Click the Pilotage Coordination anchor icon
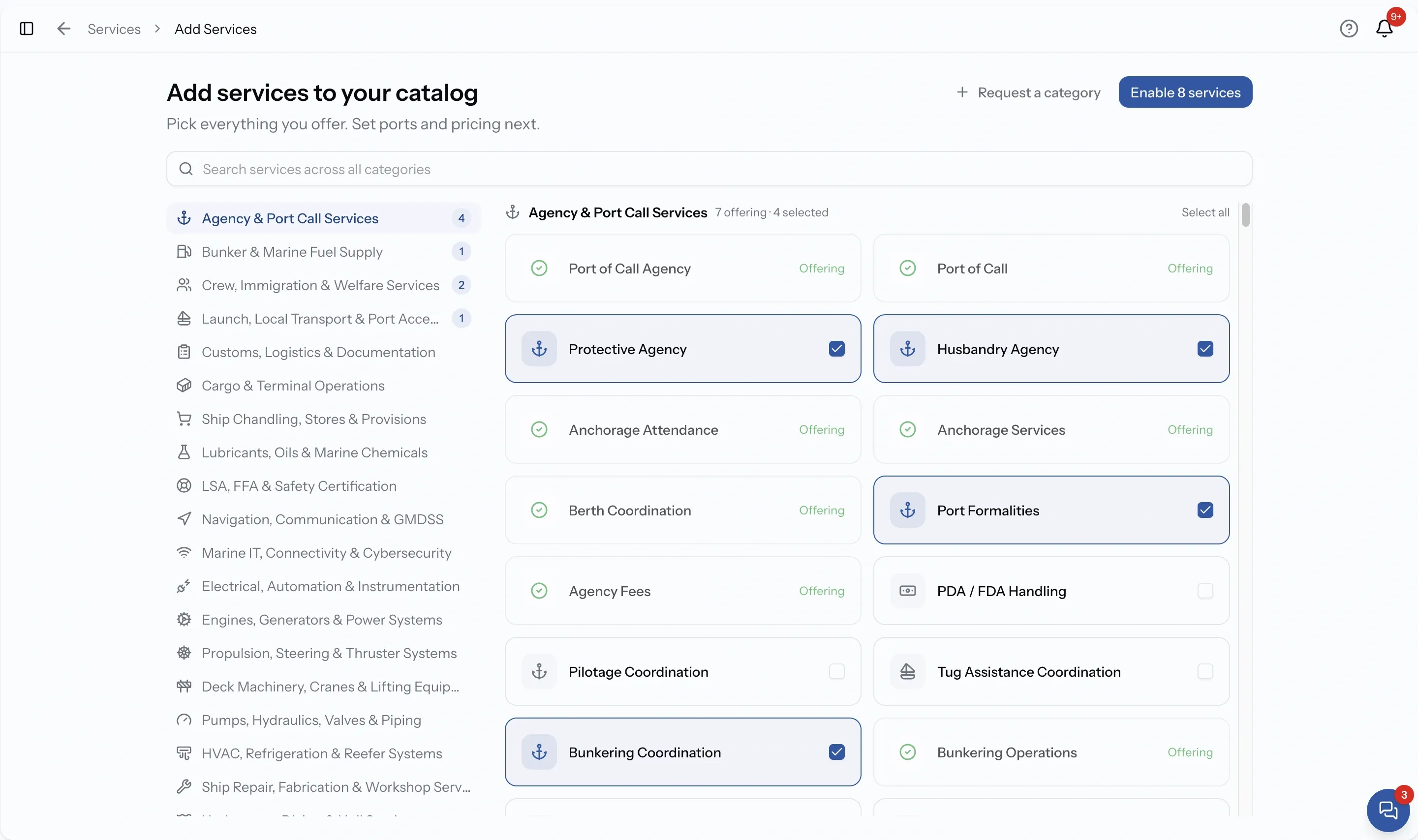The image size is (1418, 840). [539, 671]
